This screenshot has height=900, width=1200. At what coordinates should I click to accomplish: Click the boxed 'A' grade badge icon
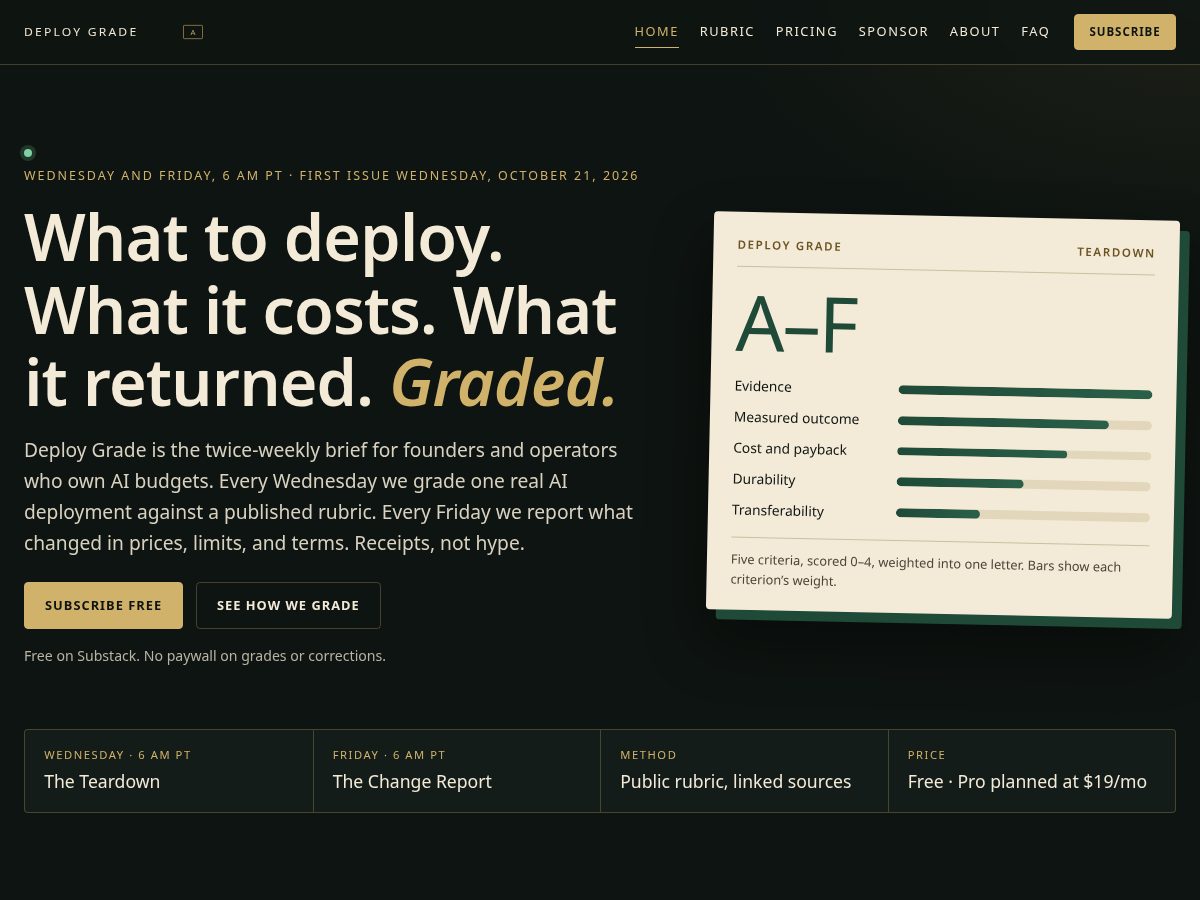(x=193, y=32)
